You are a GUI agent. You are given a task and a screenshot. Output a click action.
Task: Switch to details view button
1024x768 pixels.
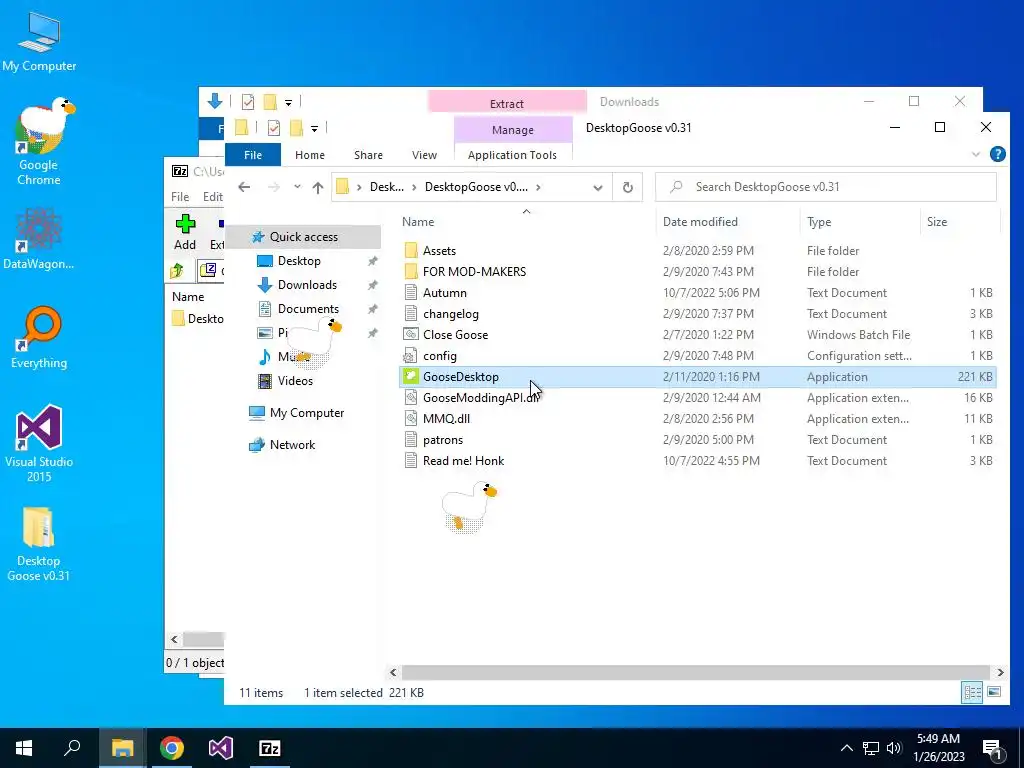[x=972, y=692]
